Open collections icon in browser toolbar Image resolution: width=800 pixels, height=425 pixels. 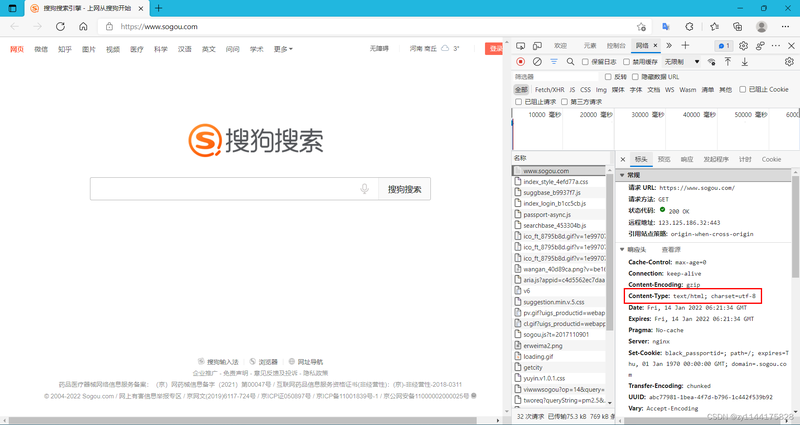point(737,27)
